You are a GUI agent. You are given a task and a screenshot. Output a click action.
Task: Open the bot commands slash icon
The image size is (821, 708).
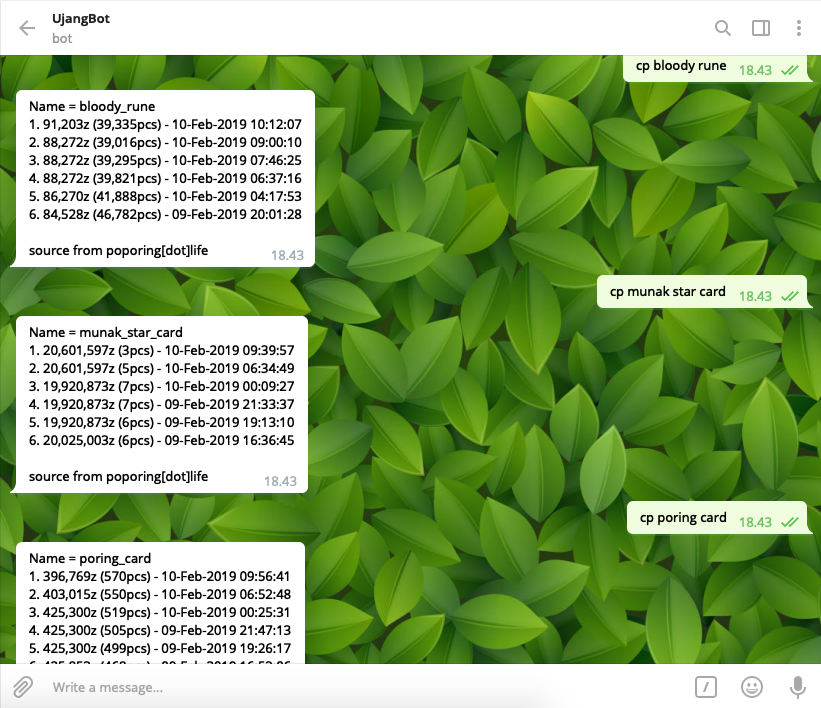click(x=706, y=687)
